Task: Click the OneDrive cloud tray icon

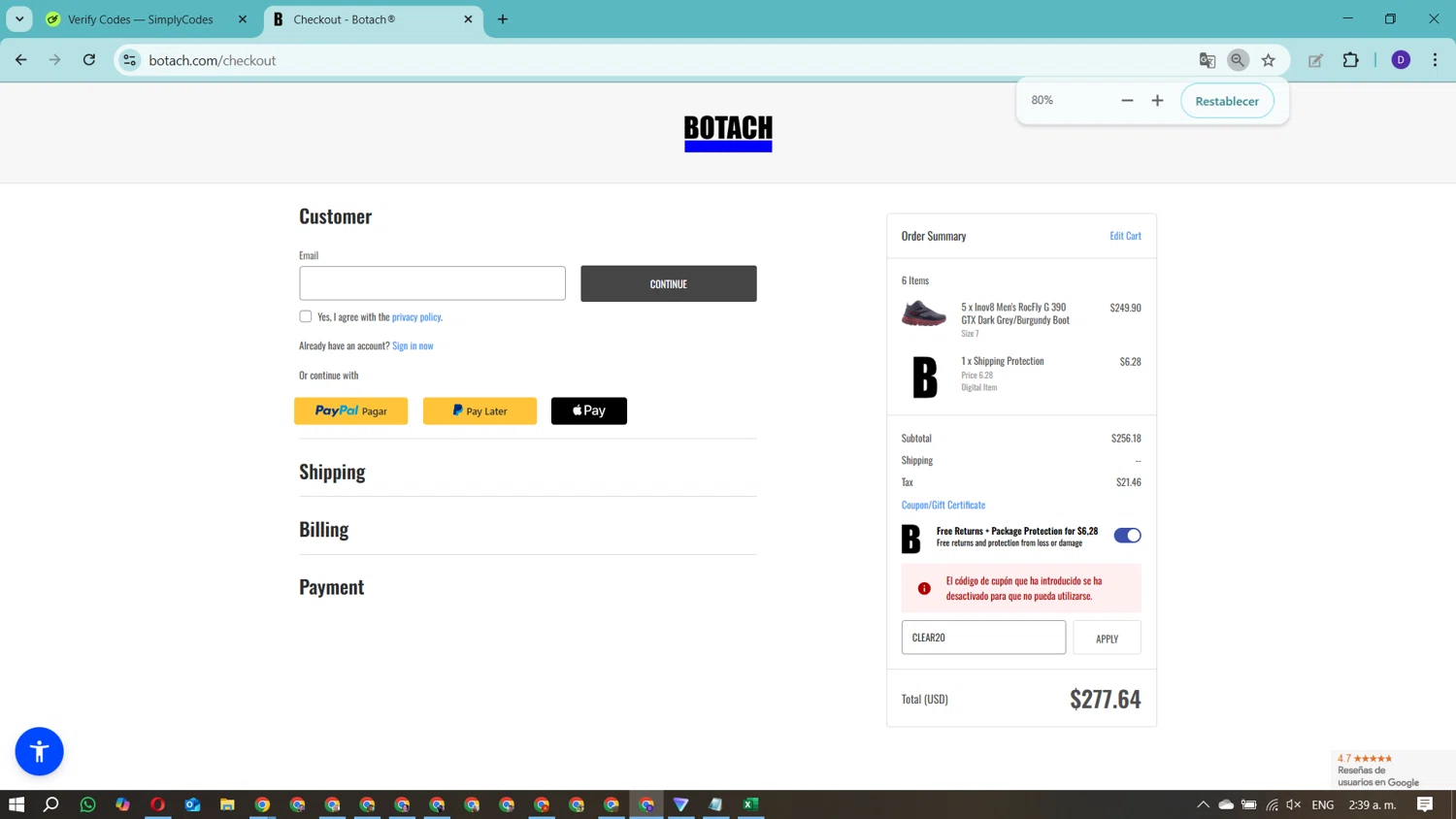Action: [x=1226, y=804]
